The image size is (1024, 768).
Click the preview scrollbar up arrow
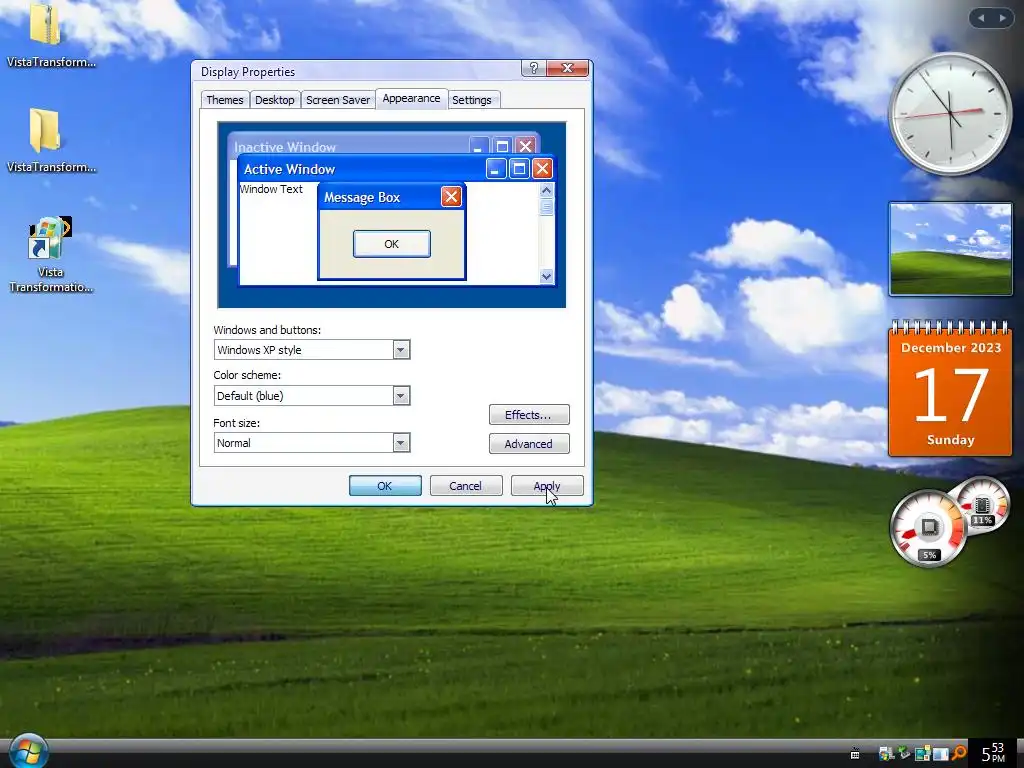tap(547, 190)
